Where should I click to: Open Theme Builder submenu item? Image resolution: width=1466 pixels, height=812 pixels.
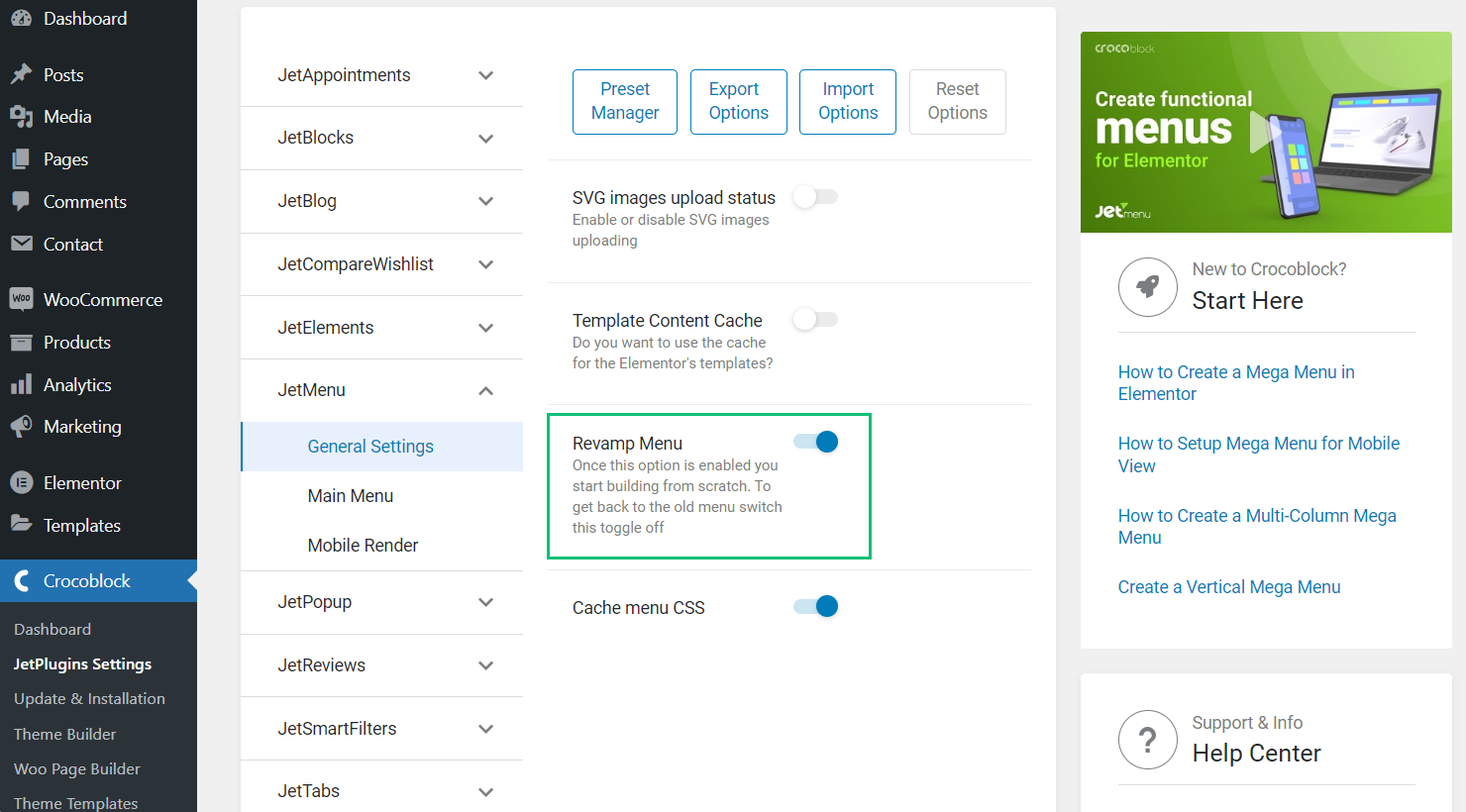(64, 734)
